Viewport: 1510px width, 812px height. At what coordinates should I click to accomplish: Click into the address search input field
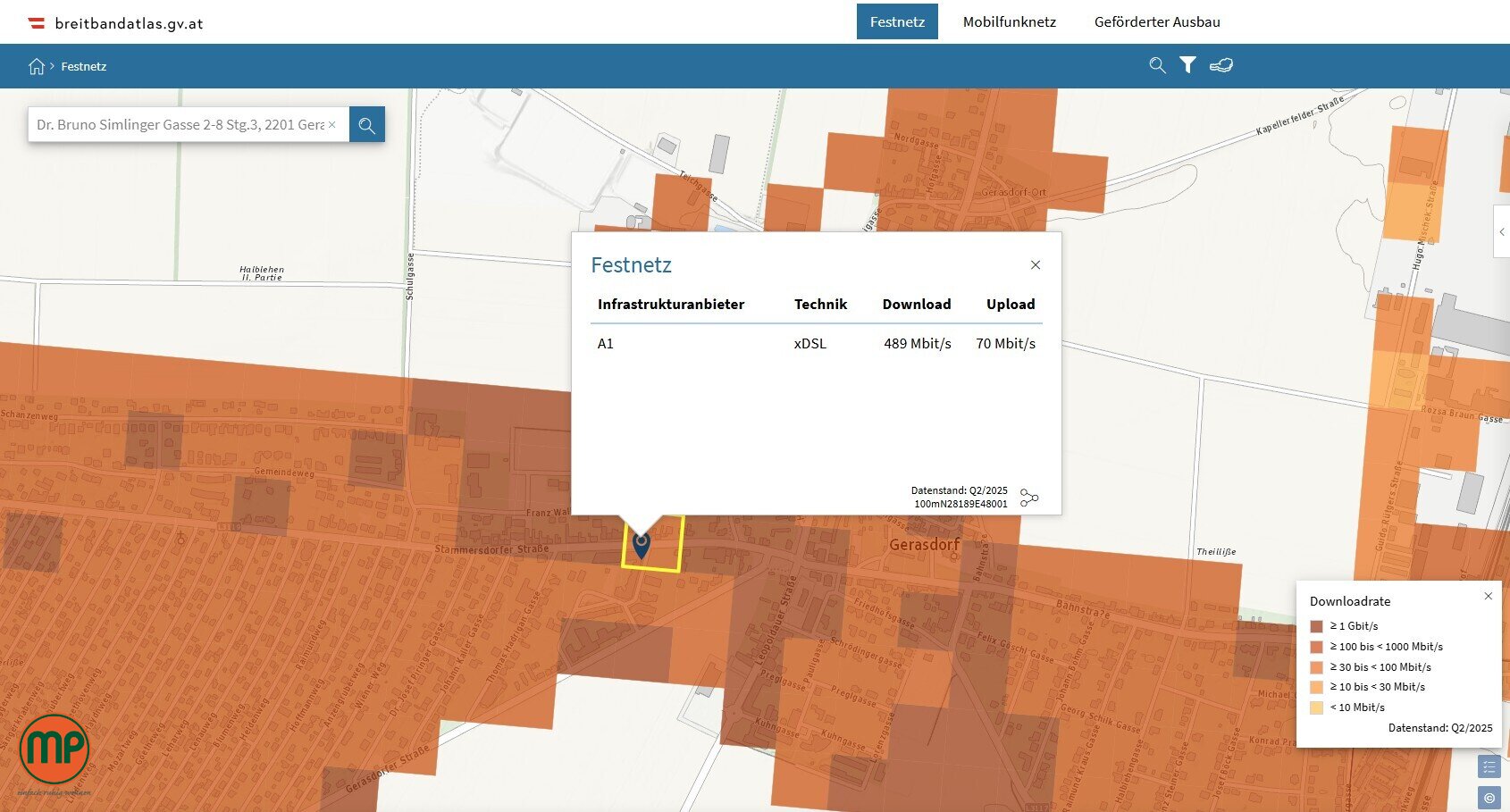179,125
